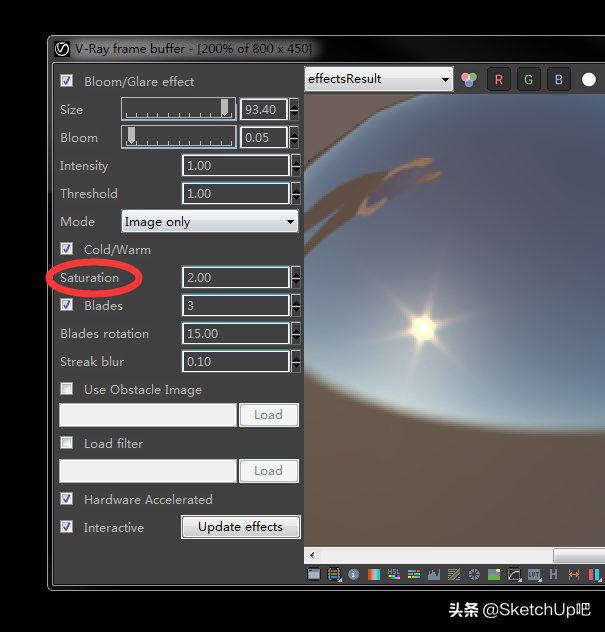Toggle the red channel R button
605x632 pixels.
click(499, 79)
